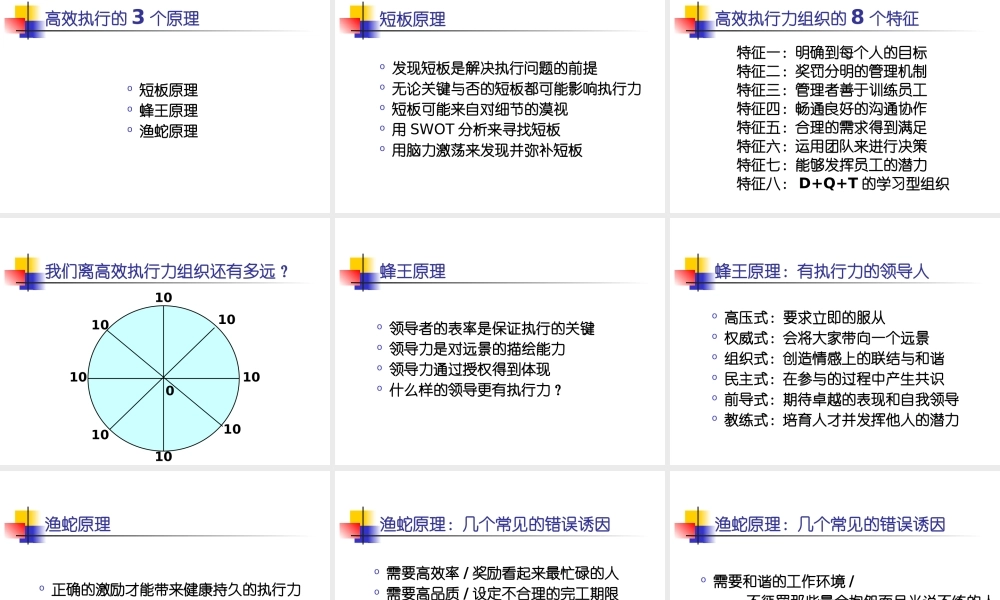1000x600 pixels.
Task: Click the bullet '需要高品质 / 设定不合理的完工期限'
Action: pos(503,593)
